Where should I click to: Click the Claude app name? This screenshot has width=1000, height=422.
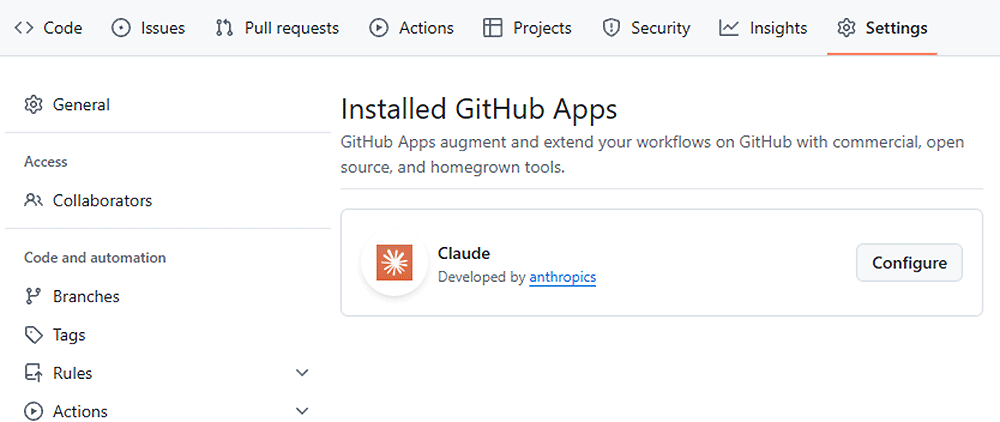click(x=464, y=253)
